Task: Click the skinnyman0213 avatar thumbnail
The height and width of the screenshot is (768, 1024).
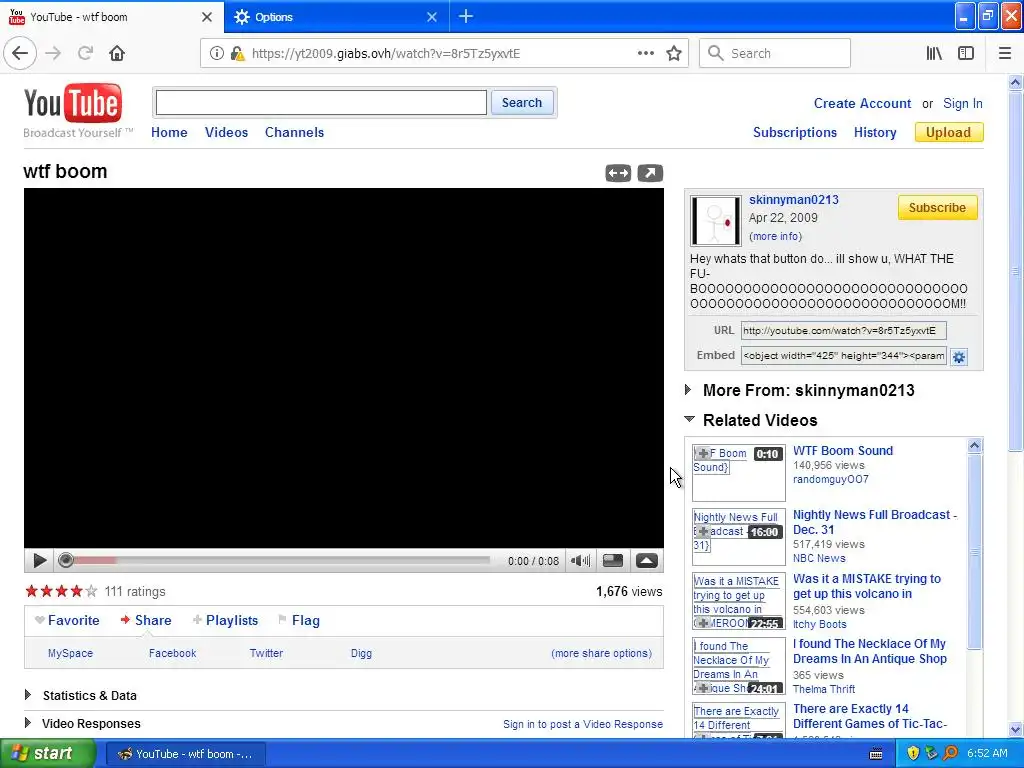Action: (x=716, y=221)
